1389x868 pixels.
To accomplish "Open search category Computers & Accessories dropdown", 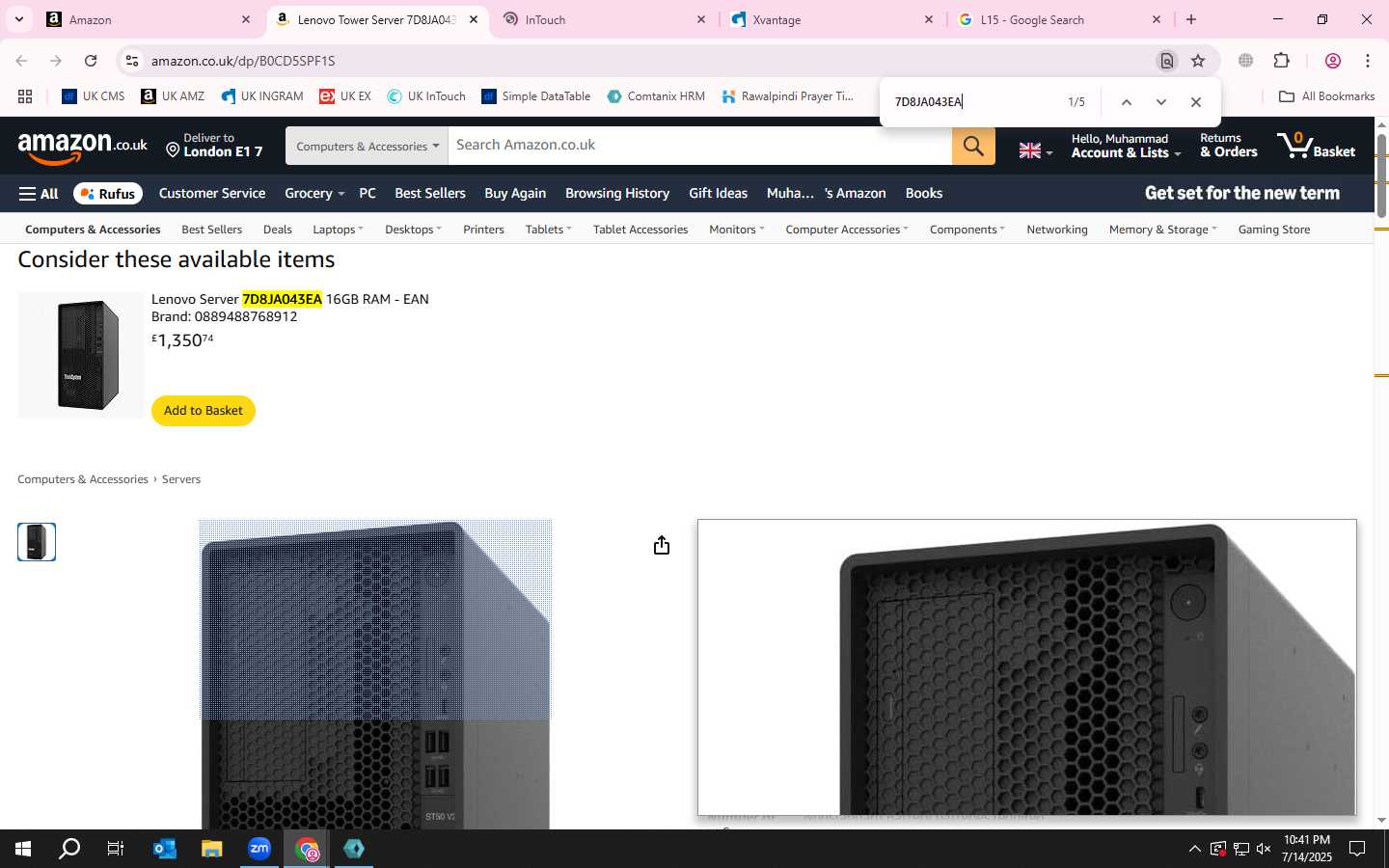I will [x=367, y=146].
